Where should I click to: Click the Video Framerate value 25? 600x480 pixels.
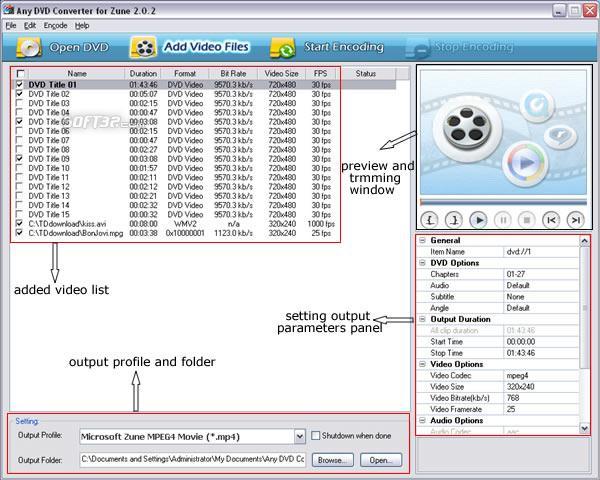tap(541, 409)
